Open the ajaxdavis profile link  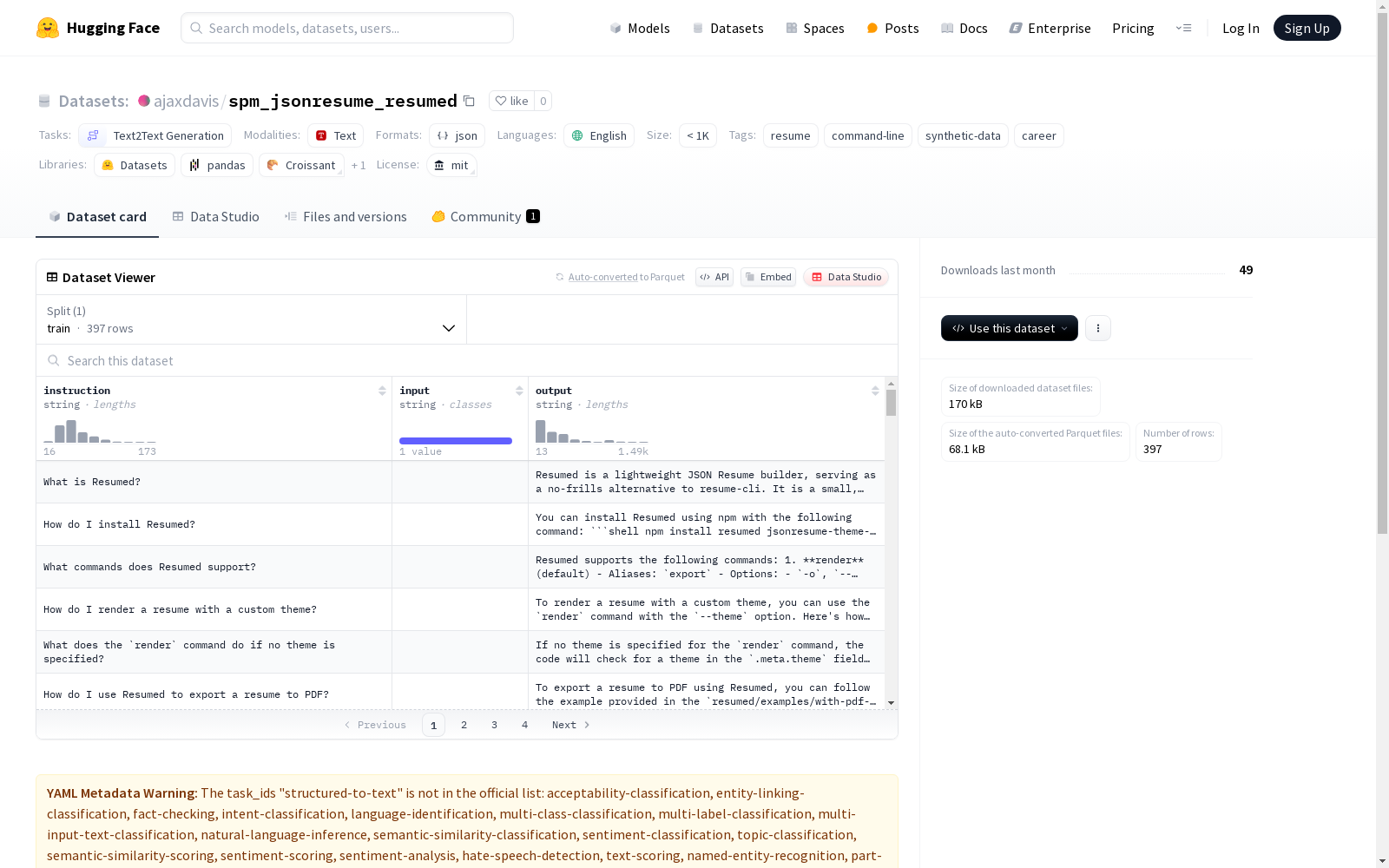tap(186, 101)
